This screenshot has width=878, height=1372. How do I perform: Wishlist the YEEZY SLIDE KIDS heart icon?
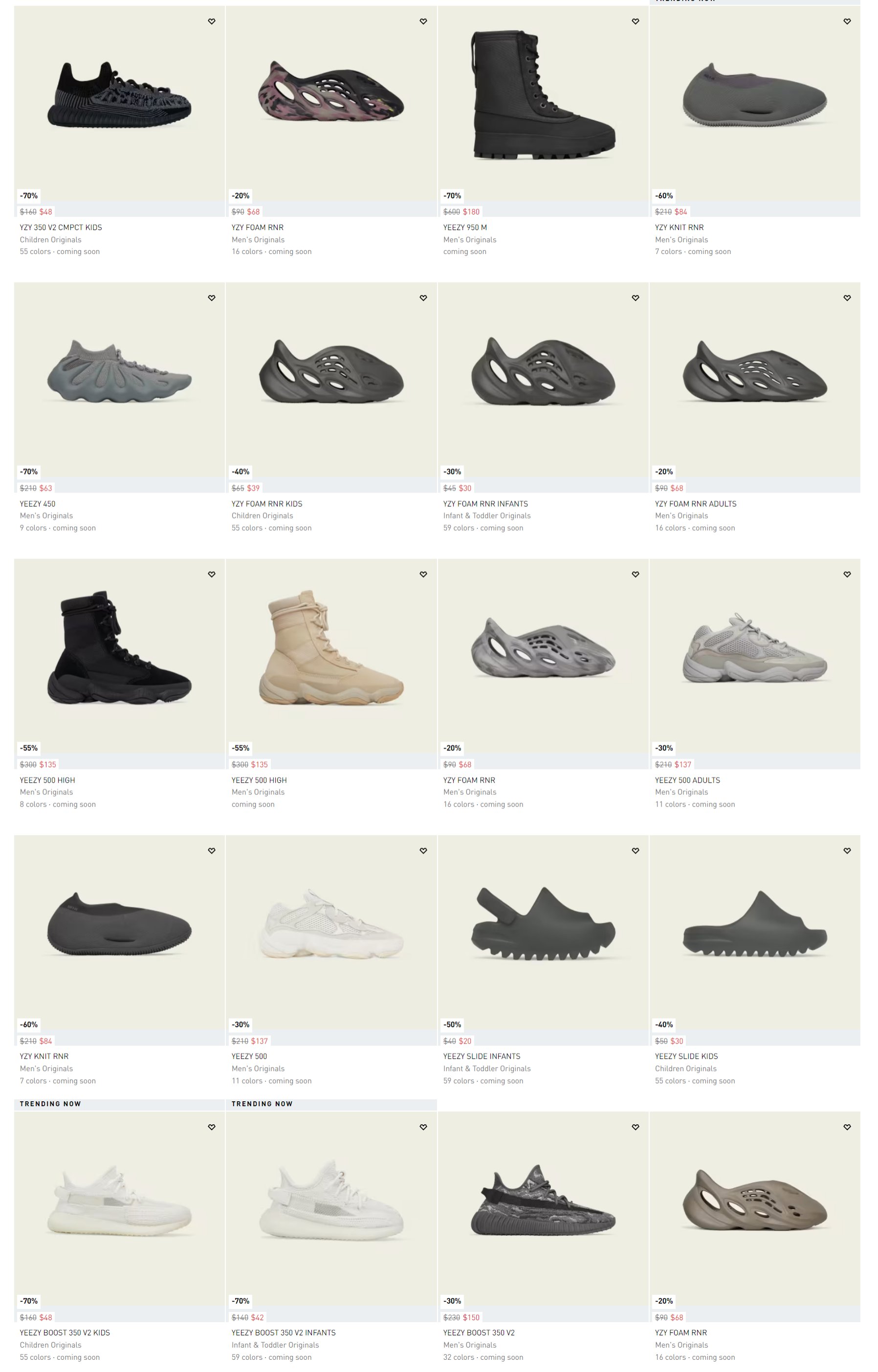847,851
